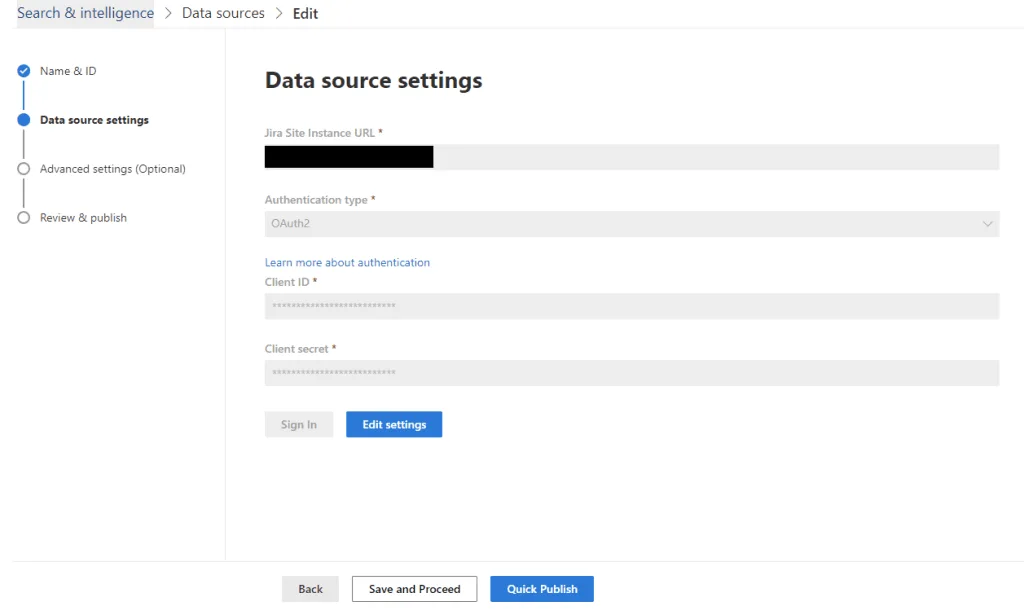Click the Edit settings button
The image size is (1024, 615).
(x=394, y=424)
